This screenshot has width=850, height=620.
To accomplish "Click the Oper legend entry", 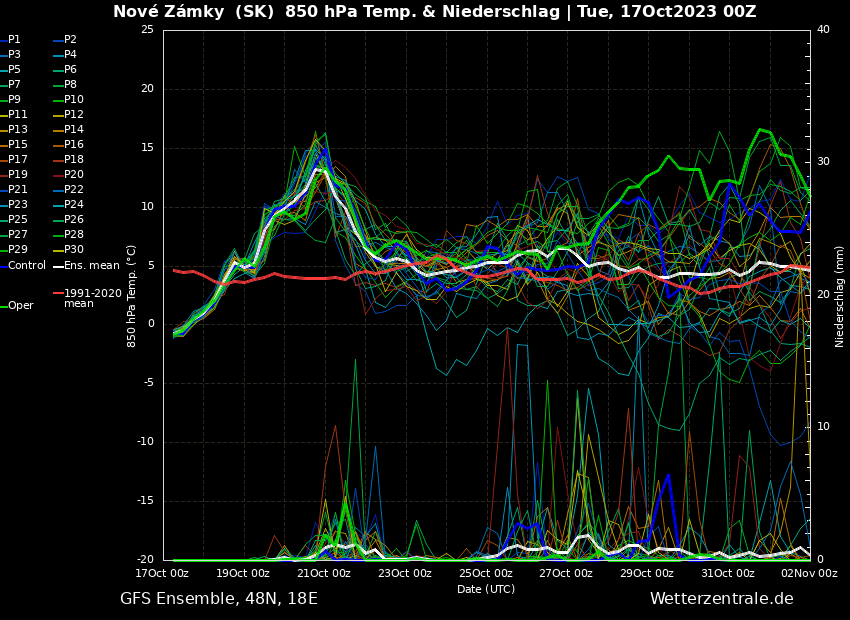I will pyautogui.click(x=21, y=306).
